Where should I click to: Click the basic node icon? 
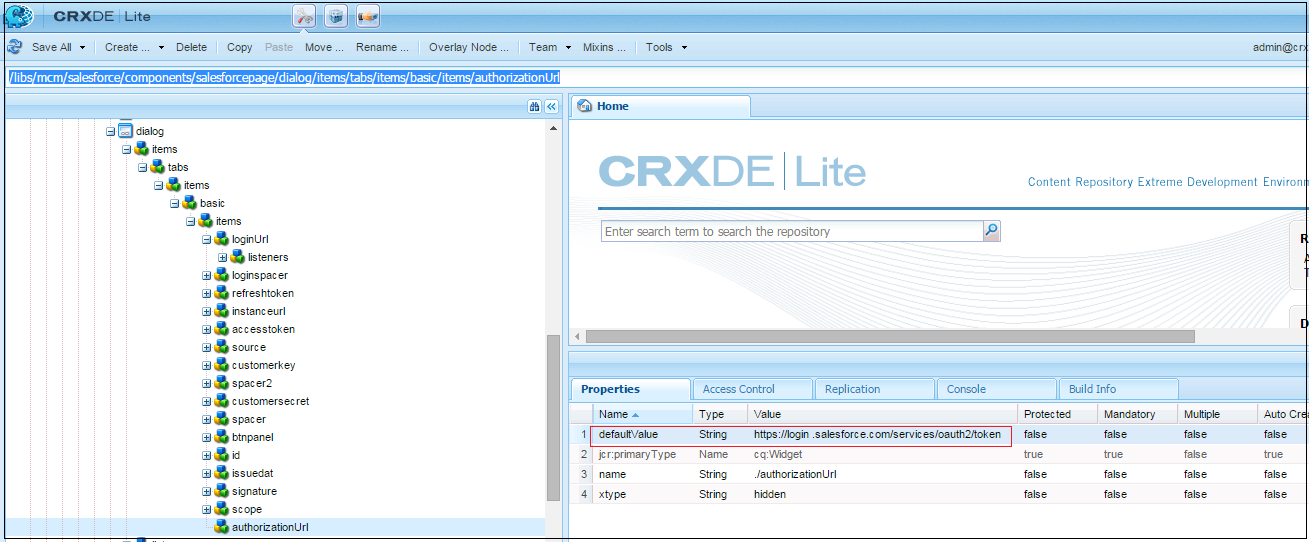pos(190,203)
